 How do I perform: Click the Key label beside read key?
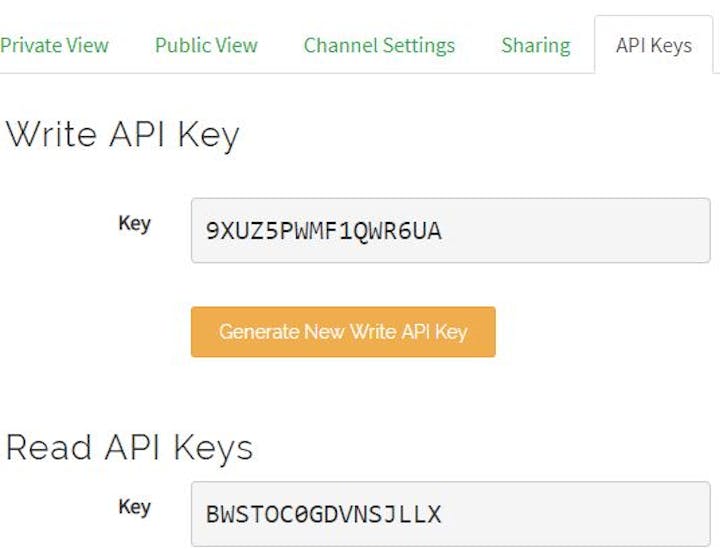(x=134, y=507)
